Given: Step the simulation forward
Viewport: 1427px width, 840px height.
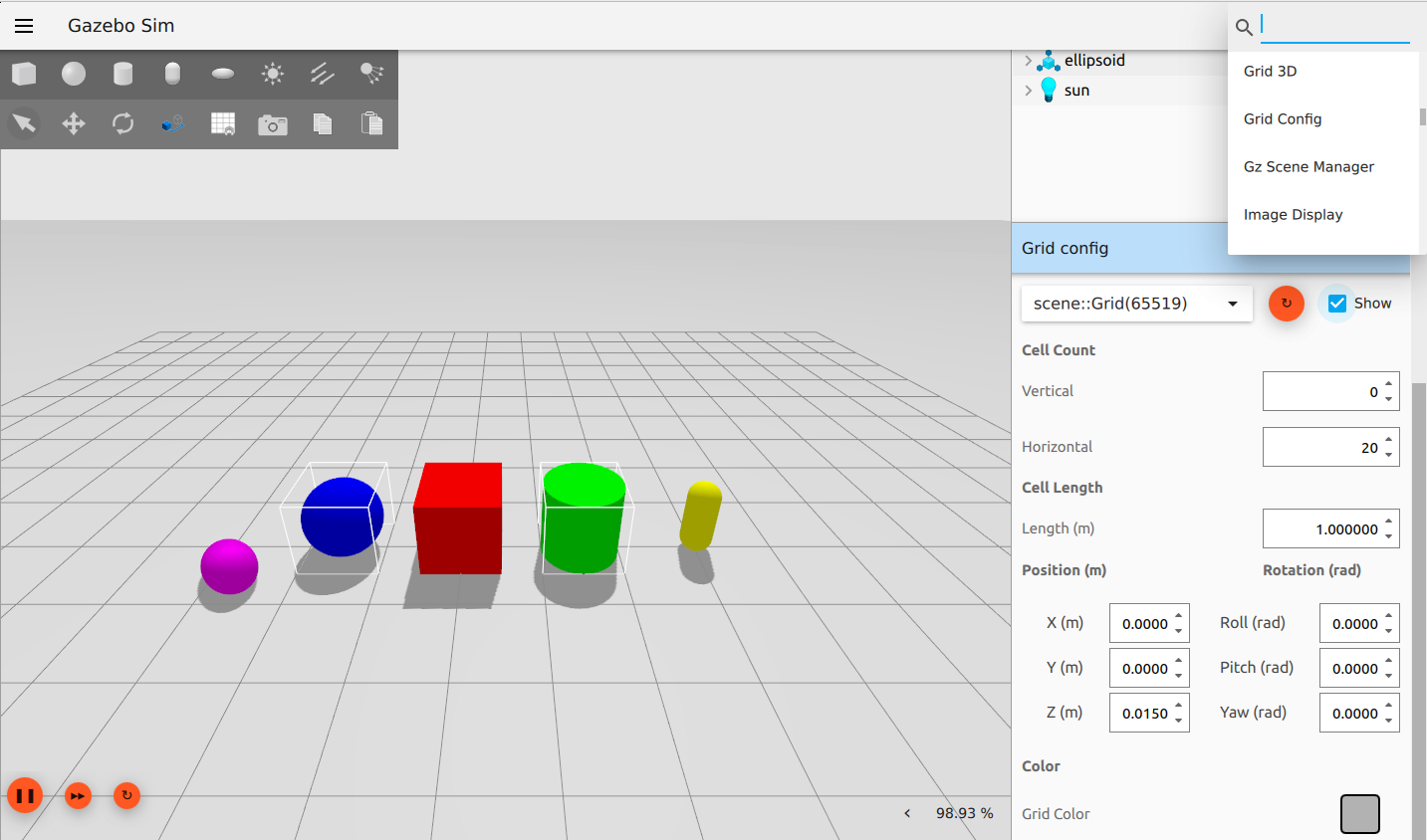Looking at the screenshot, I should (78, 796).
